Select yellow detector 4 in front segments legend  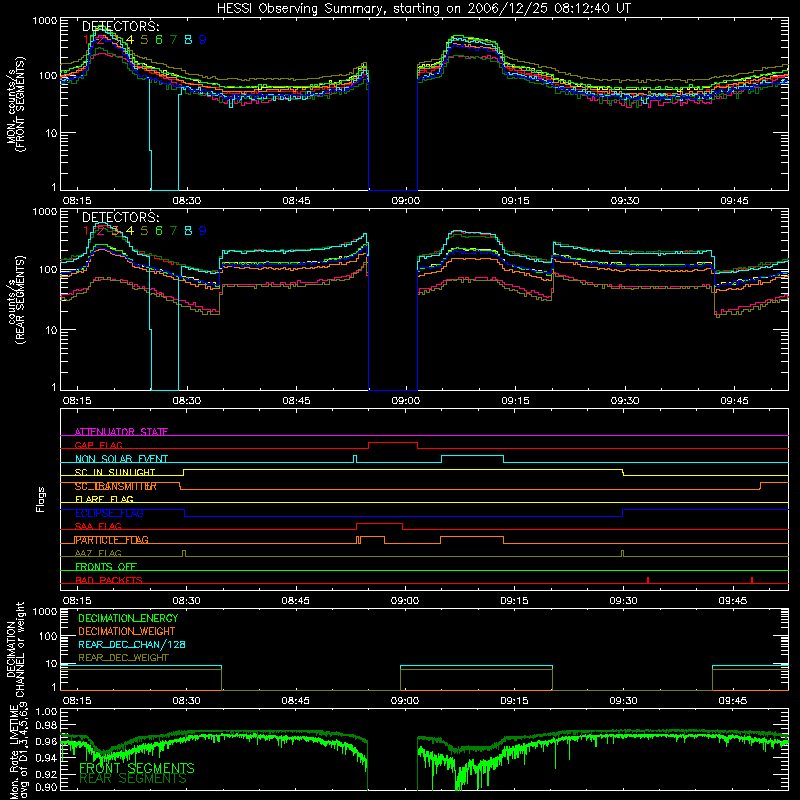[130, 40]
